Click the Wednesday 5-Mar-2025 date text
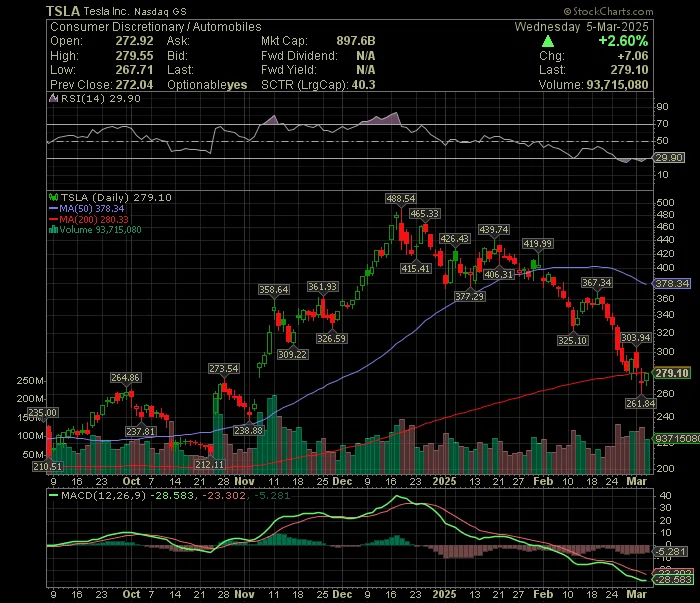700x603 pixels. click(581, 27)
